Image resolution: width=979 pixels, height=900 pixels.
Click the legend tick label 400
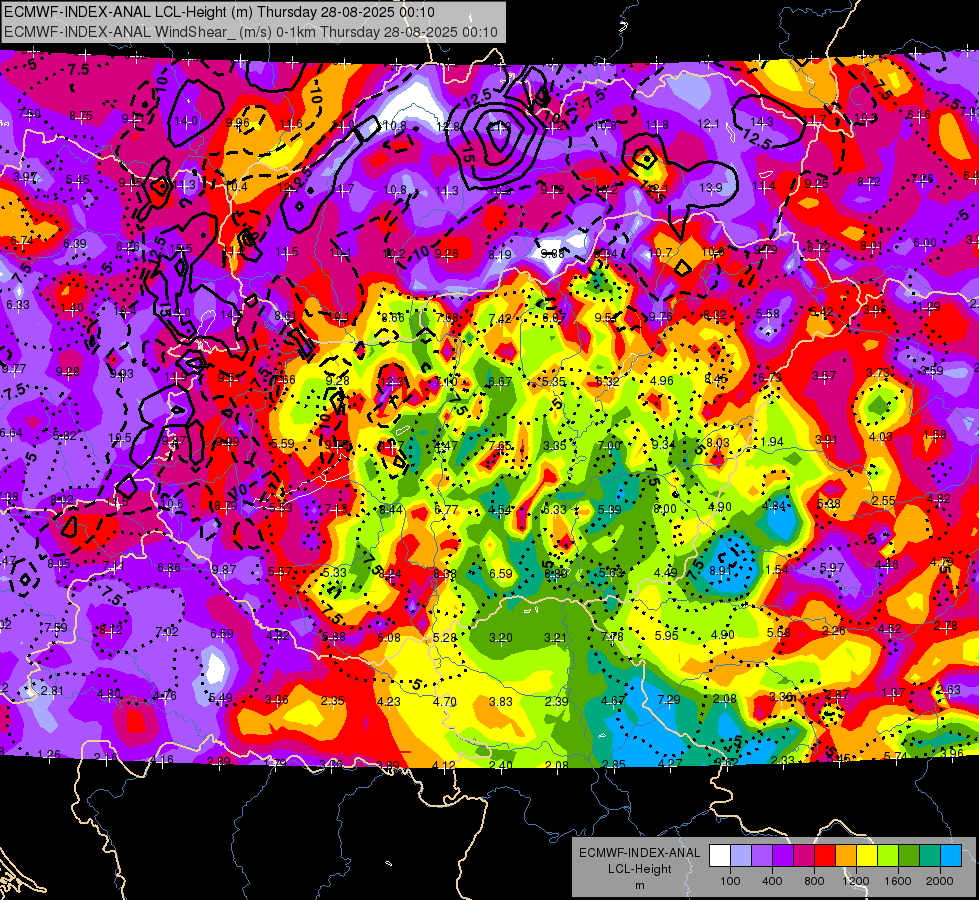point(772,881)
